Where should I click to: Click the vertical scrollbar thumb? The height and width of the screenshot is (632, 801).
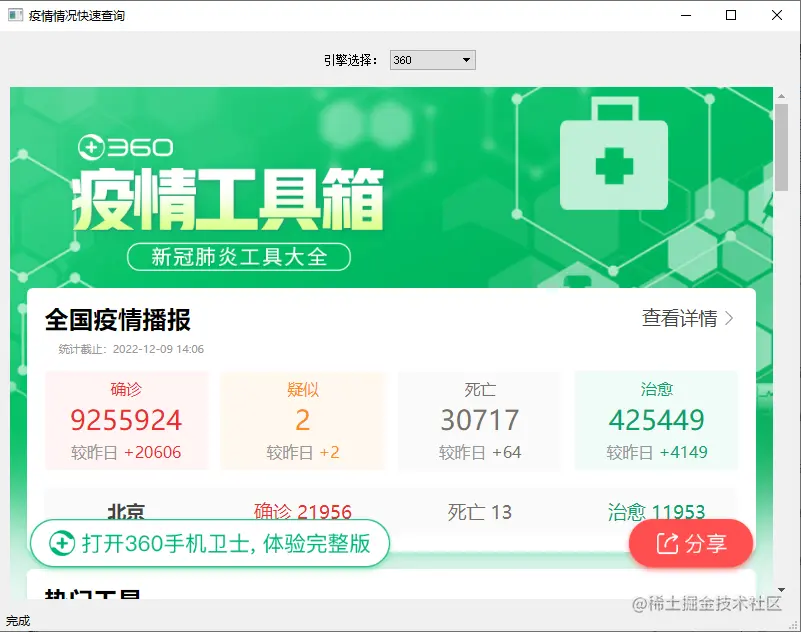tap(781, 147)
